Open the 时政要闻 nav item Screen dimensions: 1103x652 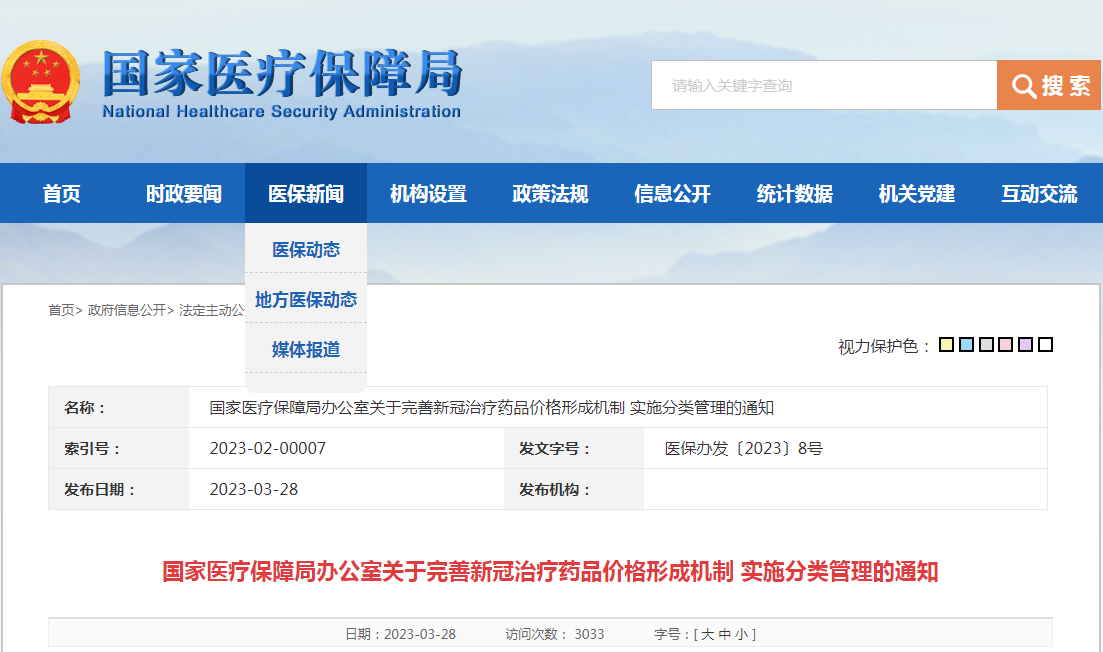[184, 193]
